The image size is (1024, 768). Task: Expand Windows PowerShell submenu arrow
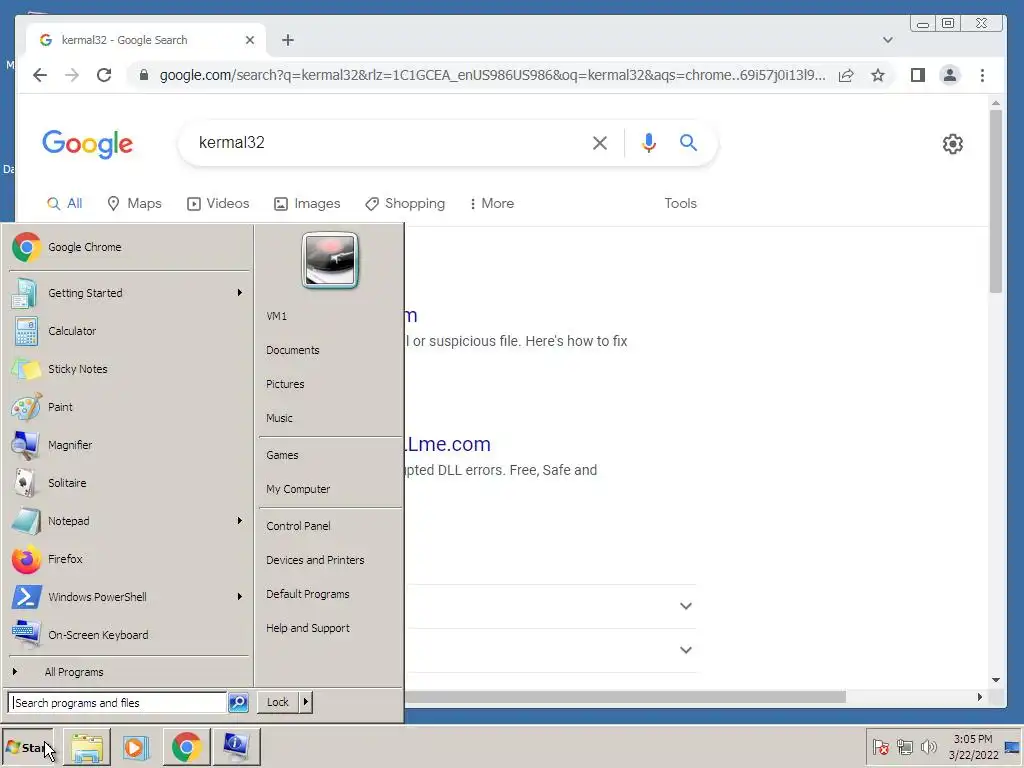coord(240,596)
